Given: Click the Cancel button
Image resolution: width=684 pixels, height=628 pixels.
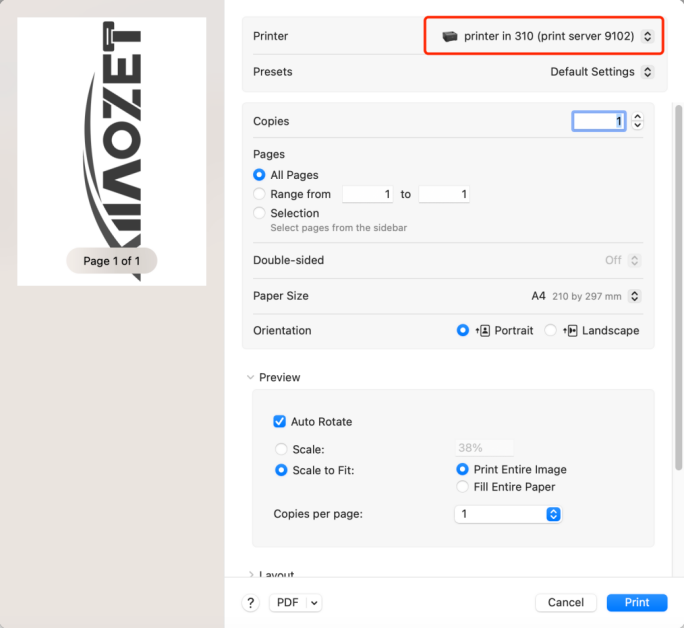Looking at the screenshot, I should pyautogui.click(x=566, y=602).
